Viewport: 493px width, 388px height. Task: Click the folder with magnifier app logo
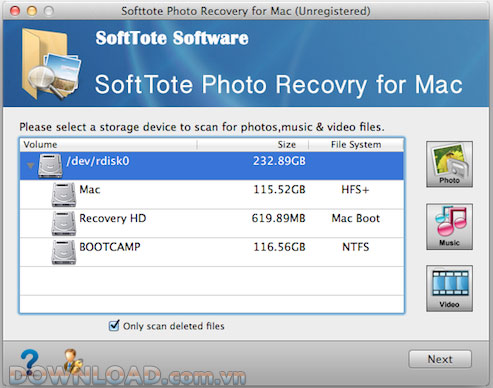point(52,64)
